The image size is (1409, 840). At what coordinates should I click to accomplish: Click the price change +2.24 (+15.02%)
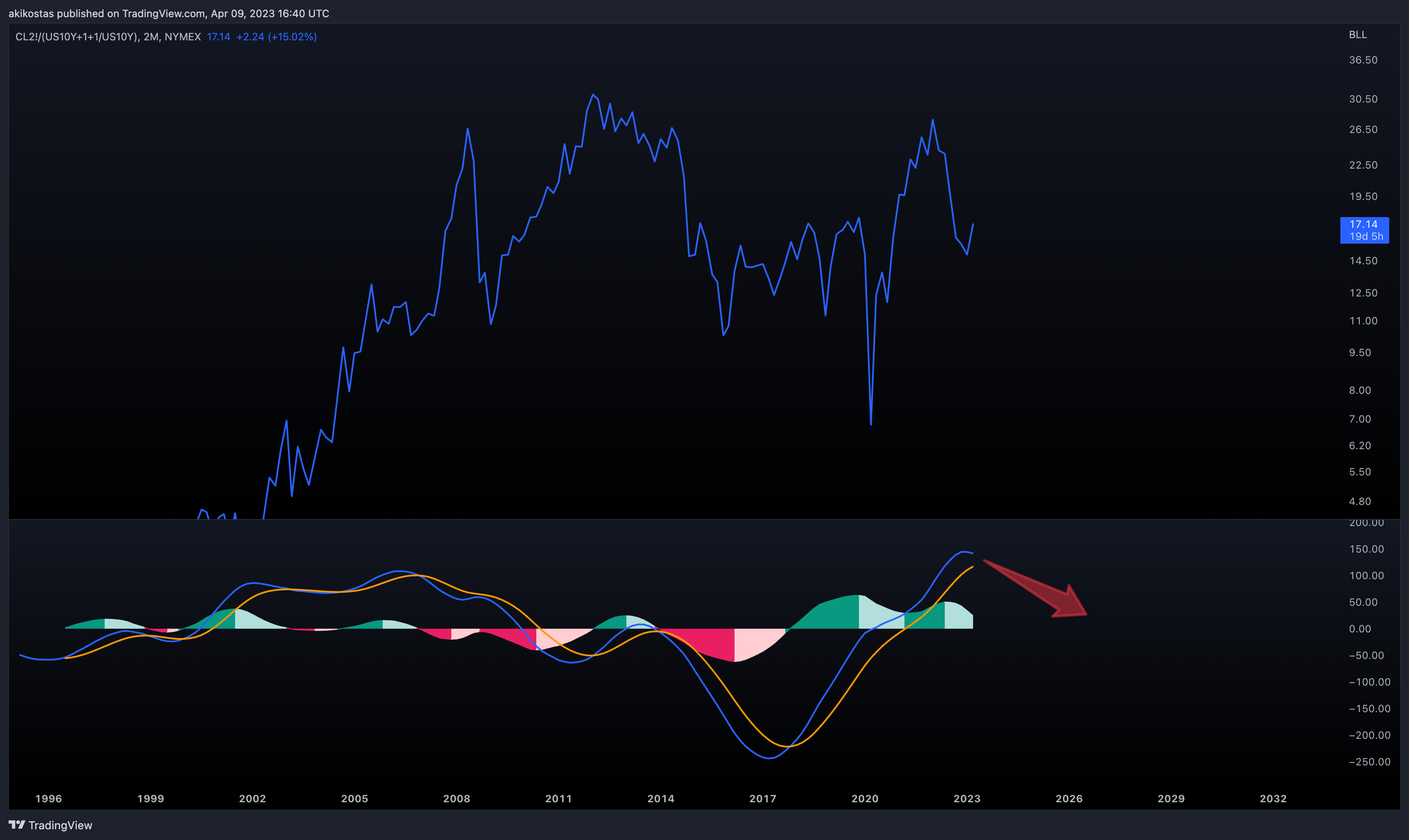click(276, 37)
